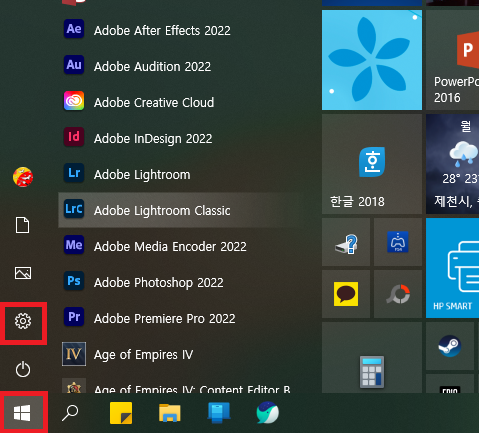
Task: Open the HP Smart tile
Action: click(x=452, y=268)
